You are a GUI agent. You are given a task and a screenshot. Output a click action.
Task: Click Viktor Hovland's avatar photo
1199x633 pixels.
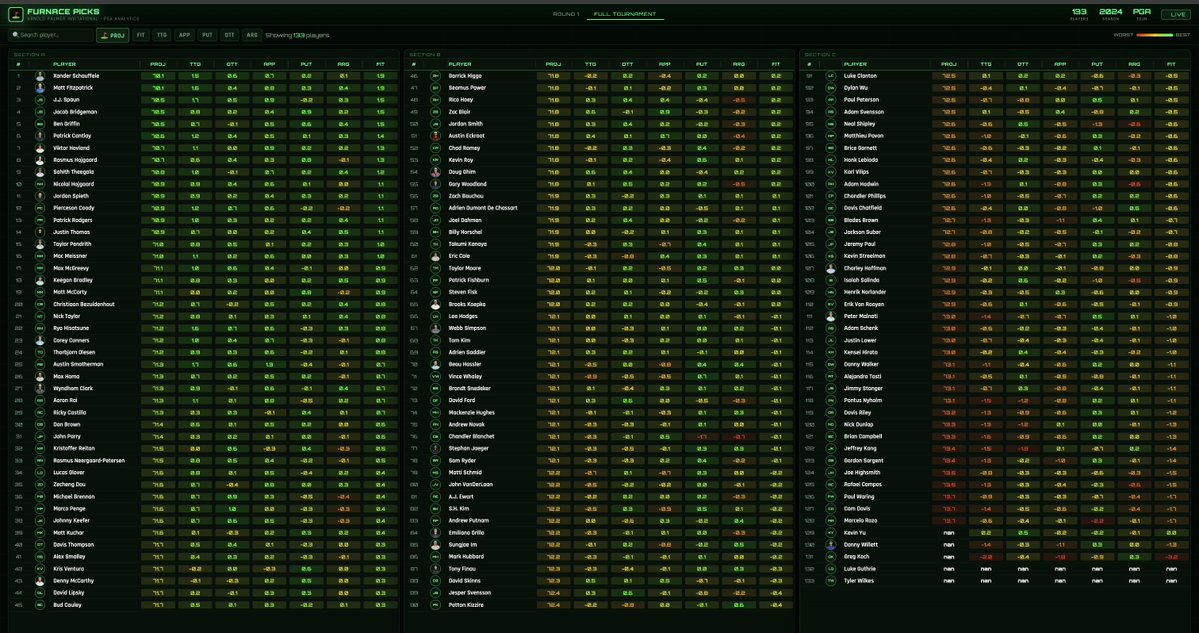(40, 148)
